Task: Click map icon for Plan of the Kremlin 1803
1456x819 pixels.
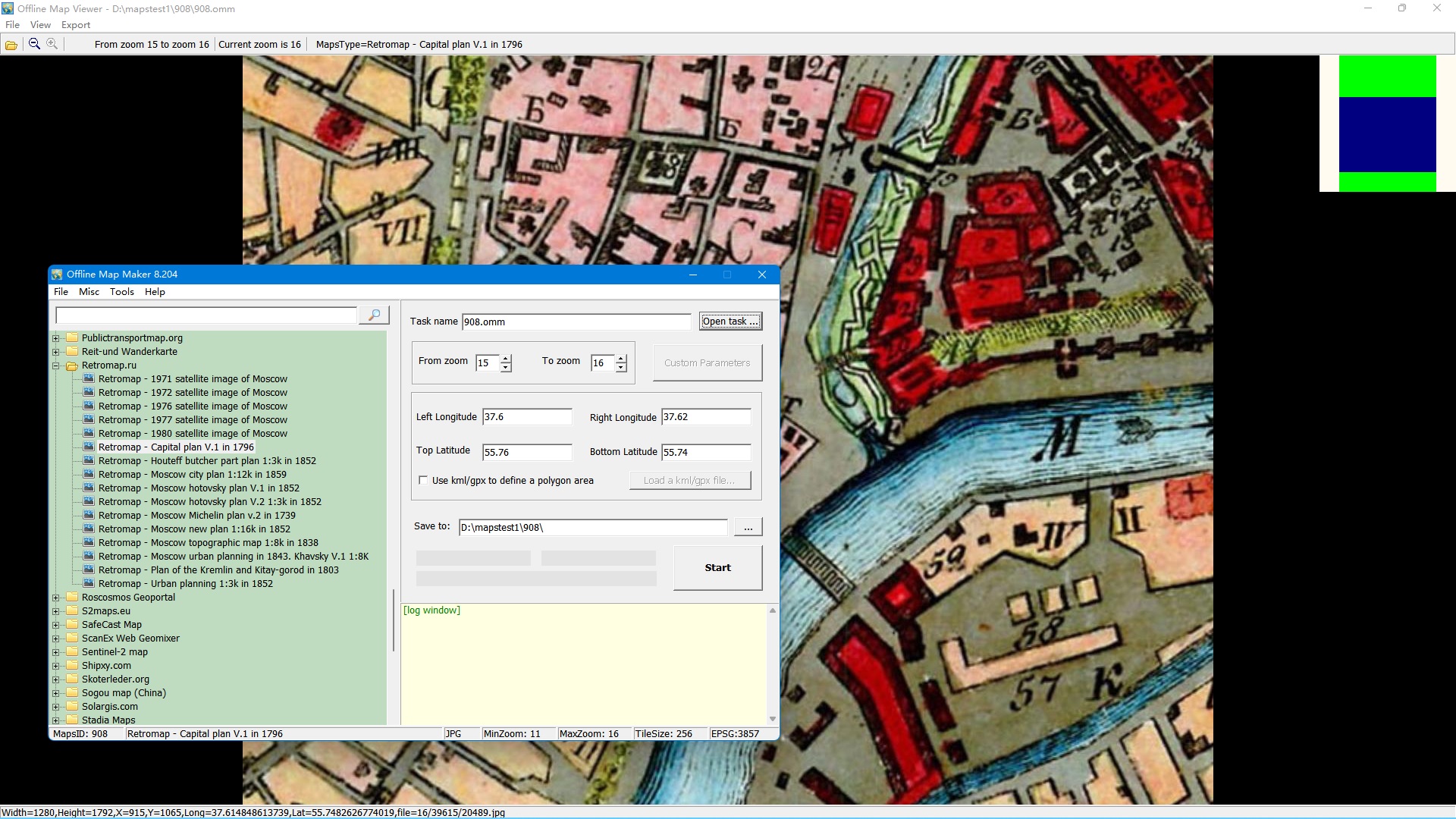Action: click(89, 570)
